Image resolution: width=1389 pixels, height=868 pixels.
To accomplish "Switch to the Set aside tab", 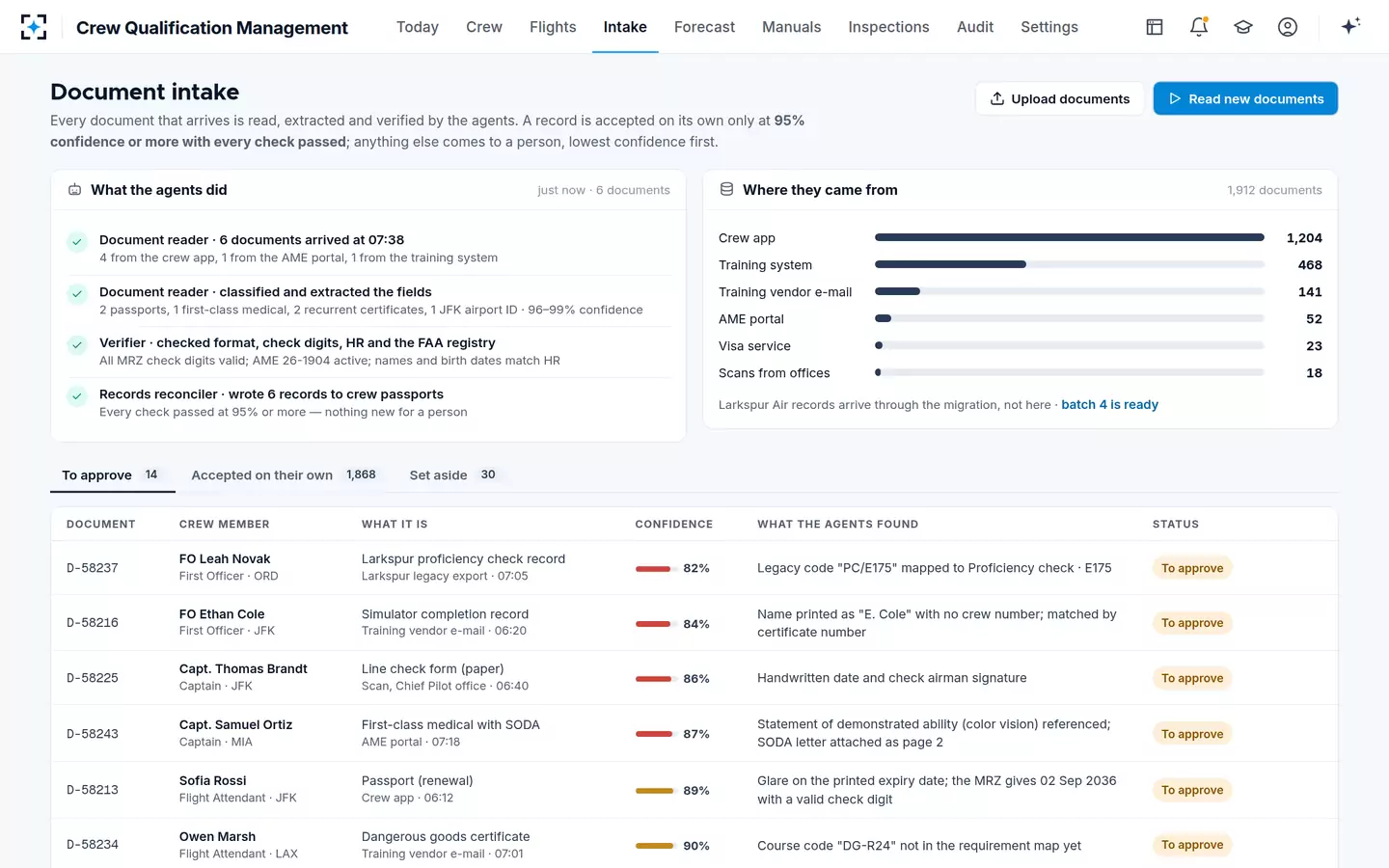I will (452, 475).
